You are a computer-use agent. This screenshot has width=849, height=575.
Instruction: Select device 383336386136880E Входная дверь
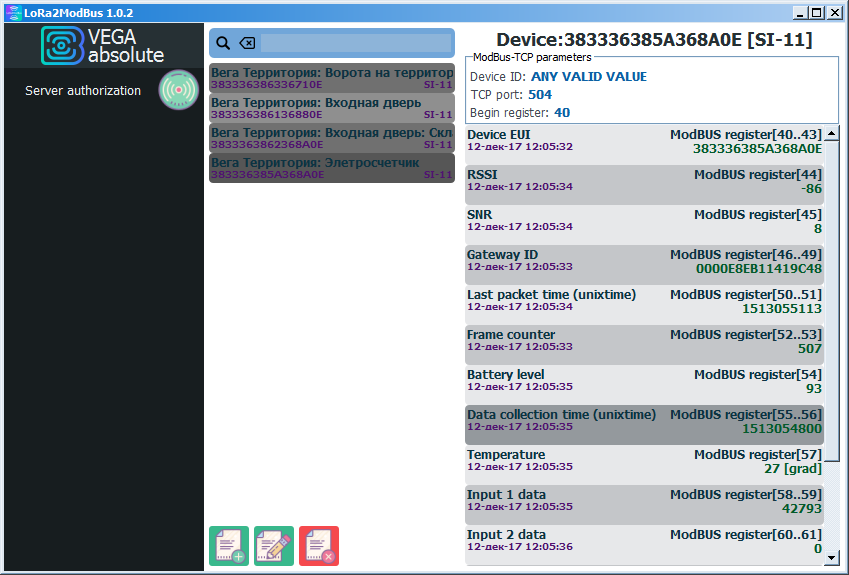(x=331, y=108)
